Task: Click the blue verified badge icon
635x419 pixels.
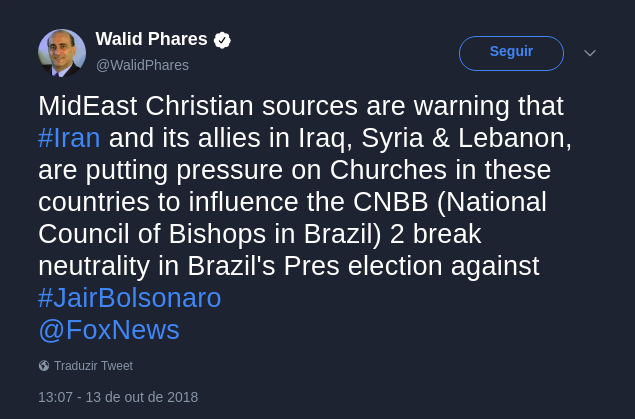Action: pos(222,40)
